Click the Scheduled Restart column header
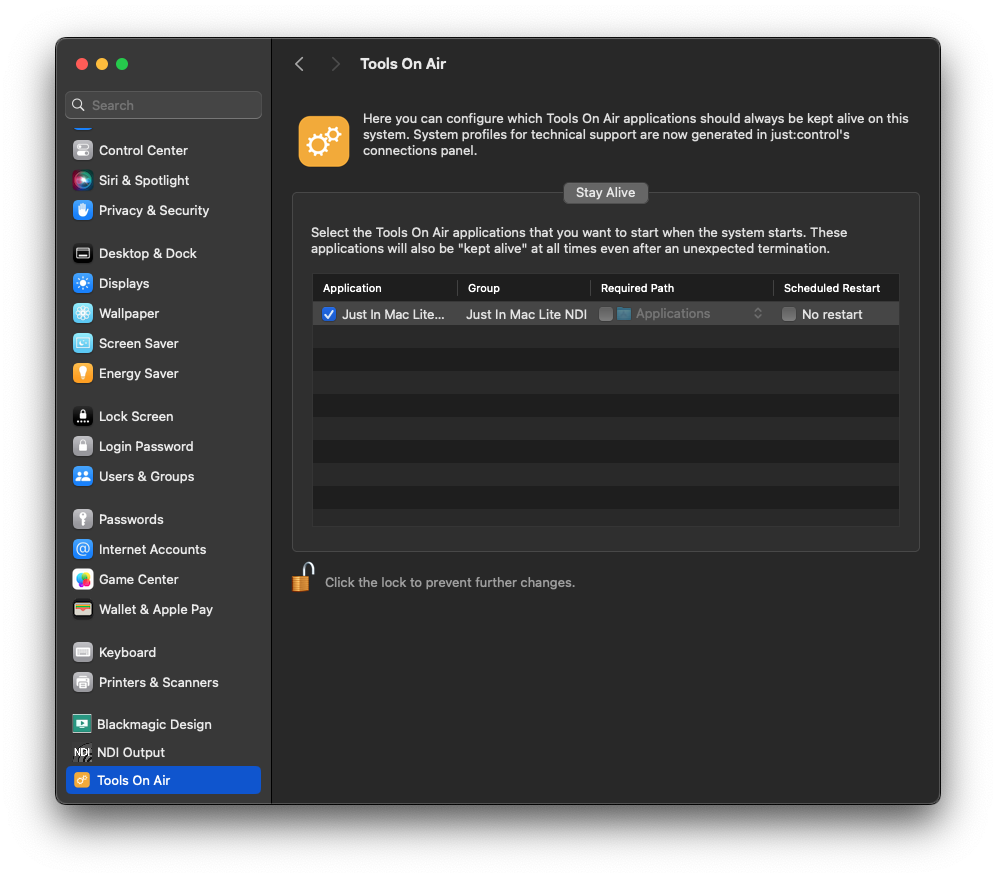Viewport: 996px width, 878px height. tap(831, 288)
